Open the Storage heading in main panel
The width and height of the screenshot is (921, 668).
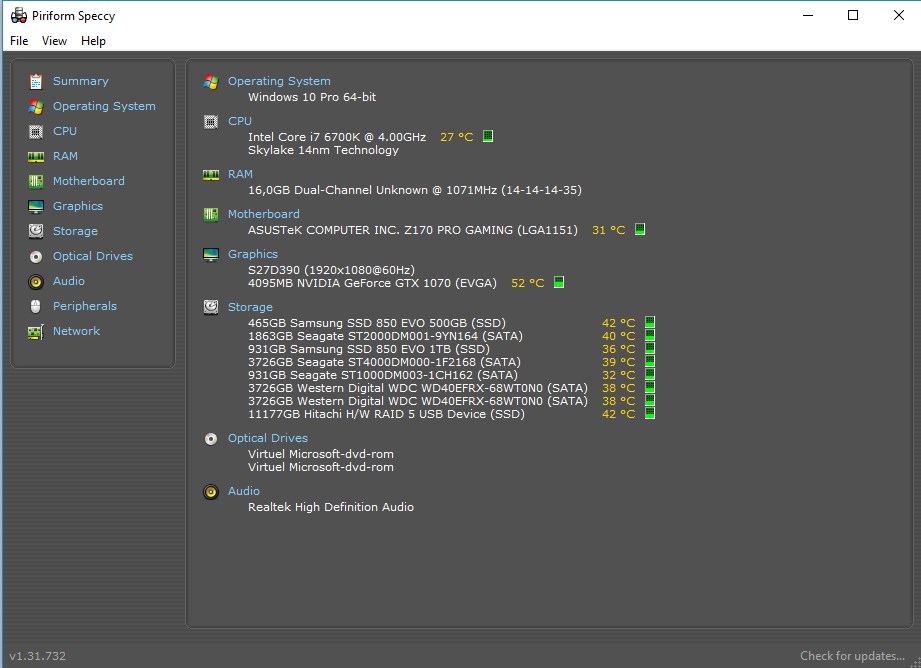250,307
